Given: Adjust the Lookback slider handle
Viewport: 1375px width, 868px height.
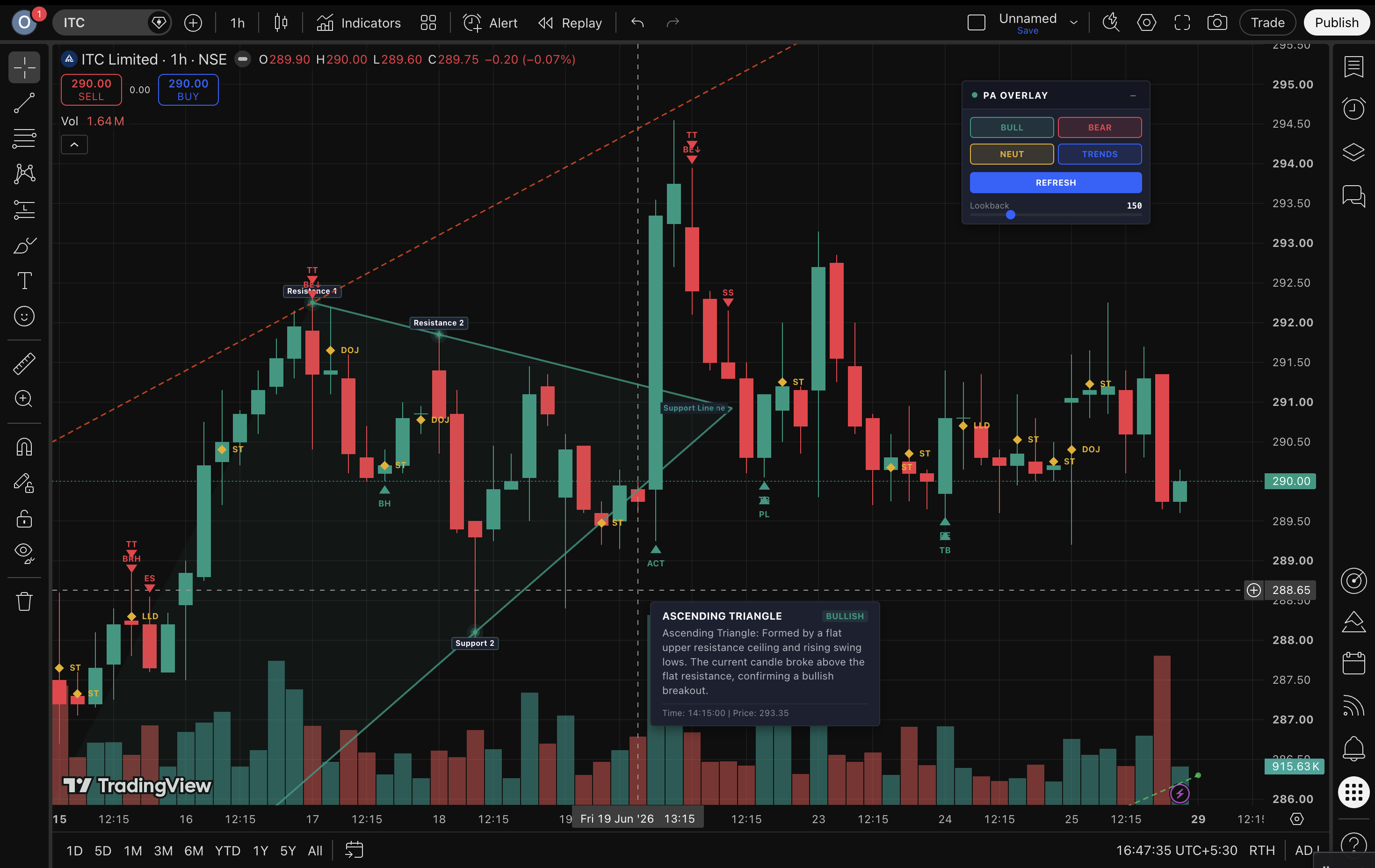Looking at the screenshot, I should point(1011,215).
